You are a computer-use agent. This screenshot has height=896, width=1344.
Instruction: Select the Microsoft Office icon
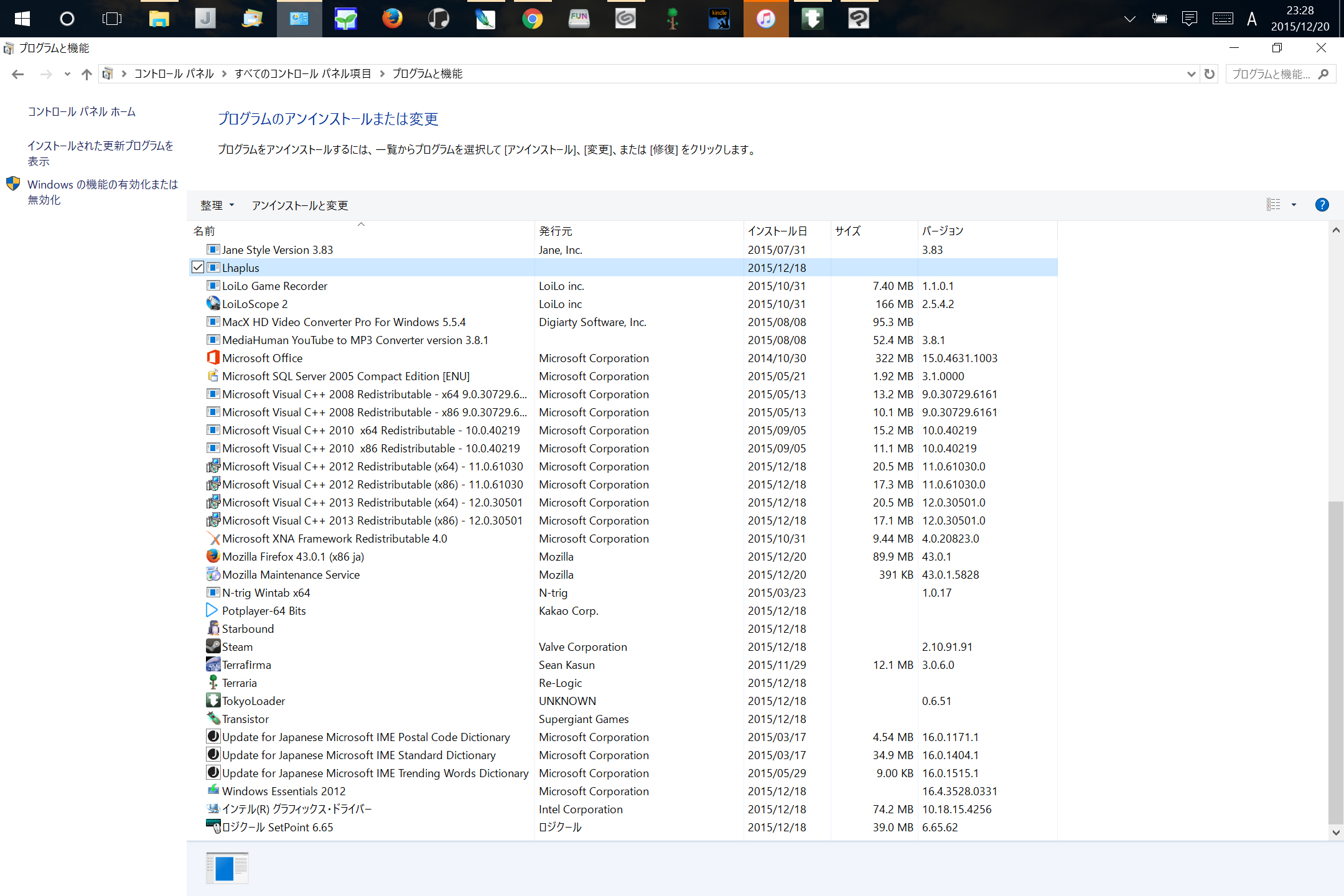[x=213, y=358]
